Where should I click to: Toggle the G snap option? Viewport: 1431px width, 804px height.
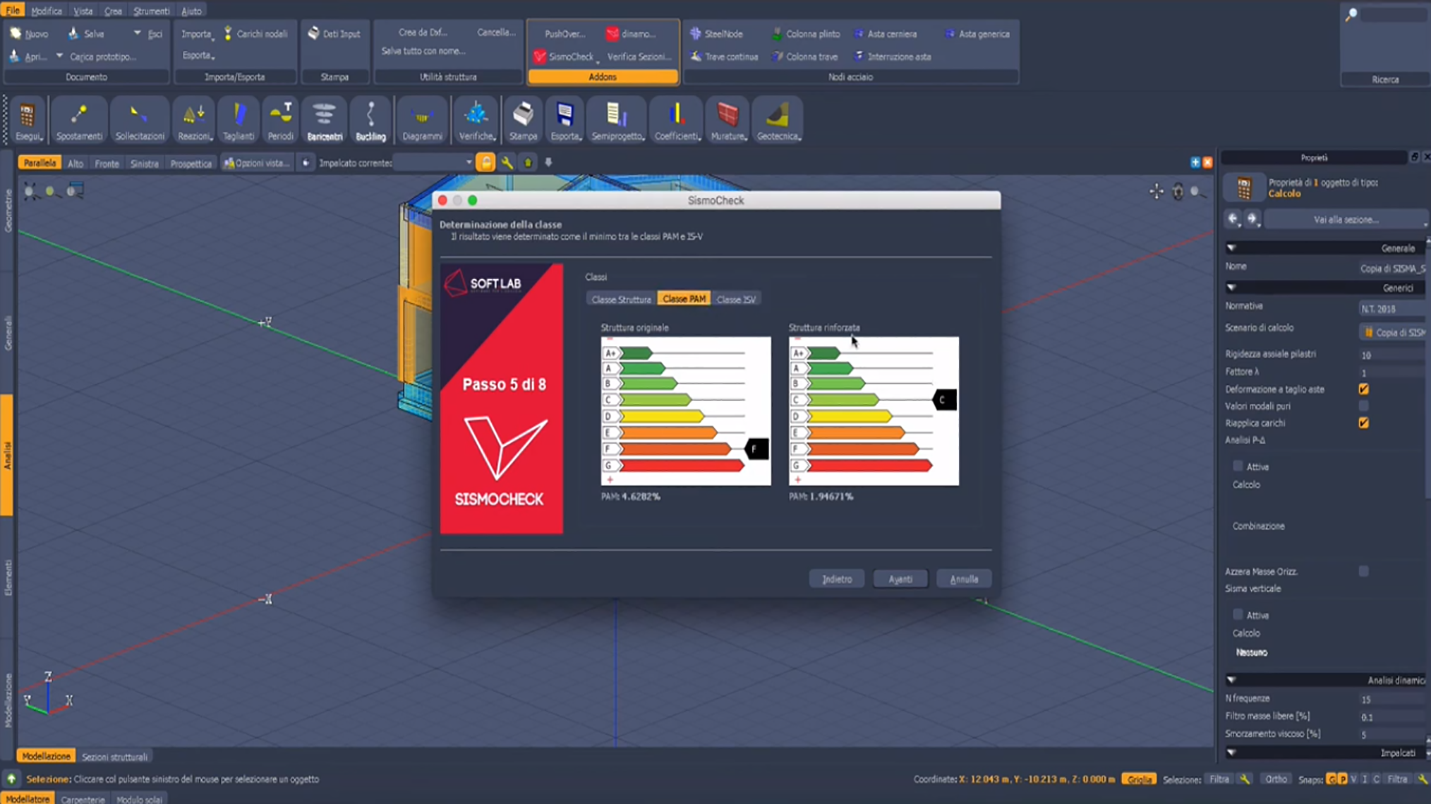point(1331,779)
